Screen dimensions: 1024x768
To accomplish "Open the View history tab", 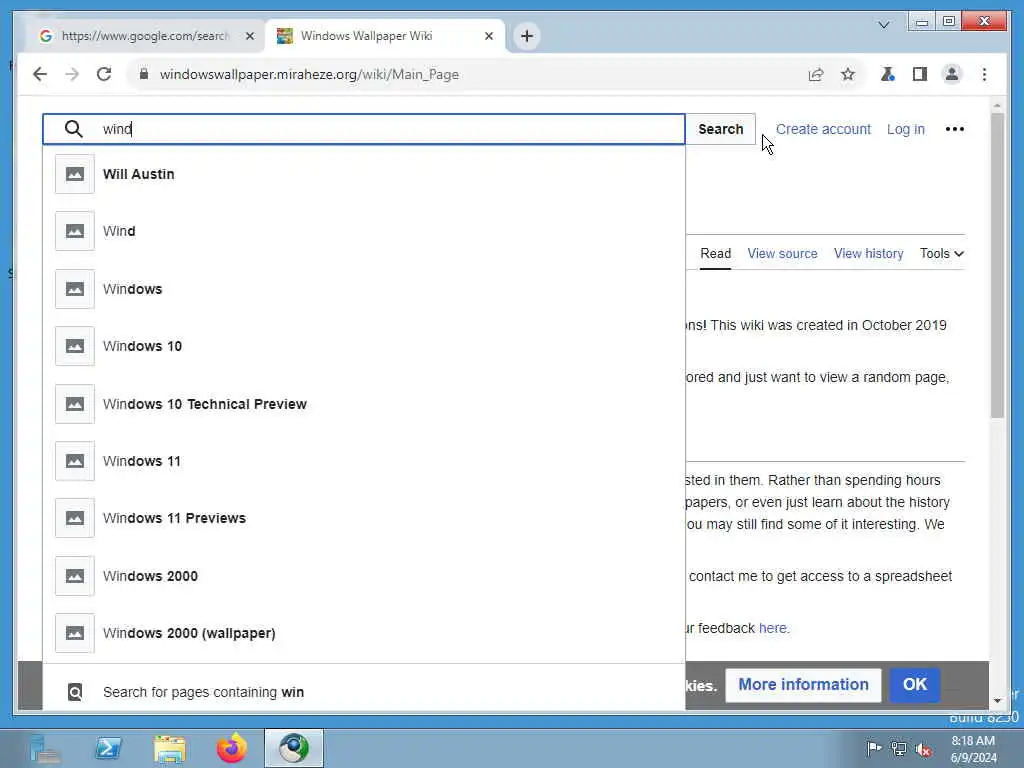I will [868, 253].
